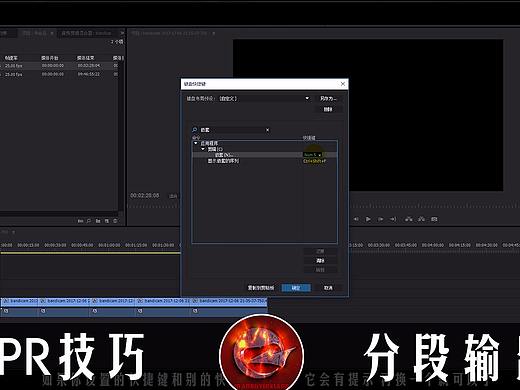Click the 00:00:15:00 mark on timeline ruler
The height and width of the screenshot is (390, 520).
pos(28,245)
